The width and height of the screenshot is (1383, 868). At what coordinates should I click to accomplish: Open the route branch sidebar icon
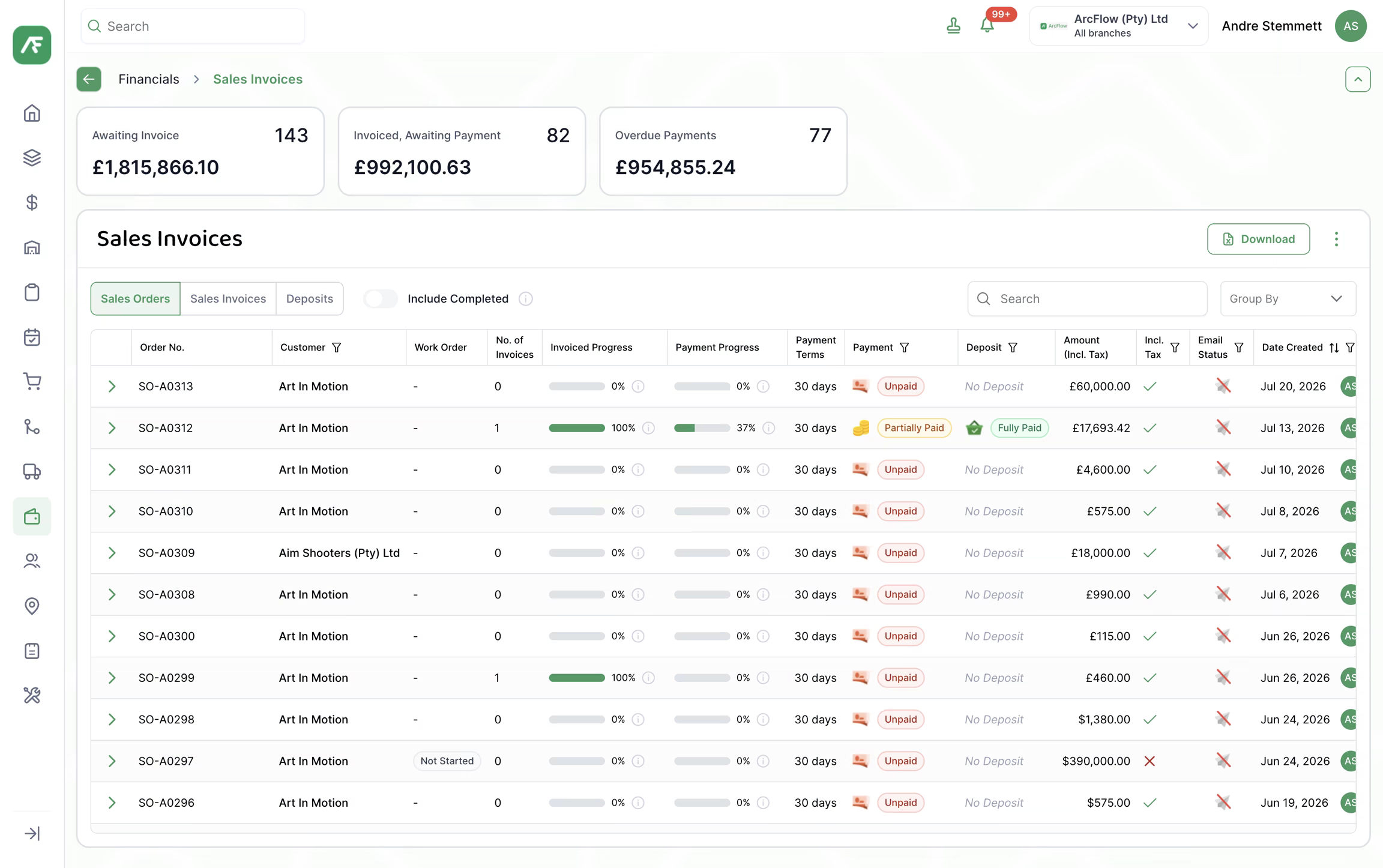coord(32,427)
